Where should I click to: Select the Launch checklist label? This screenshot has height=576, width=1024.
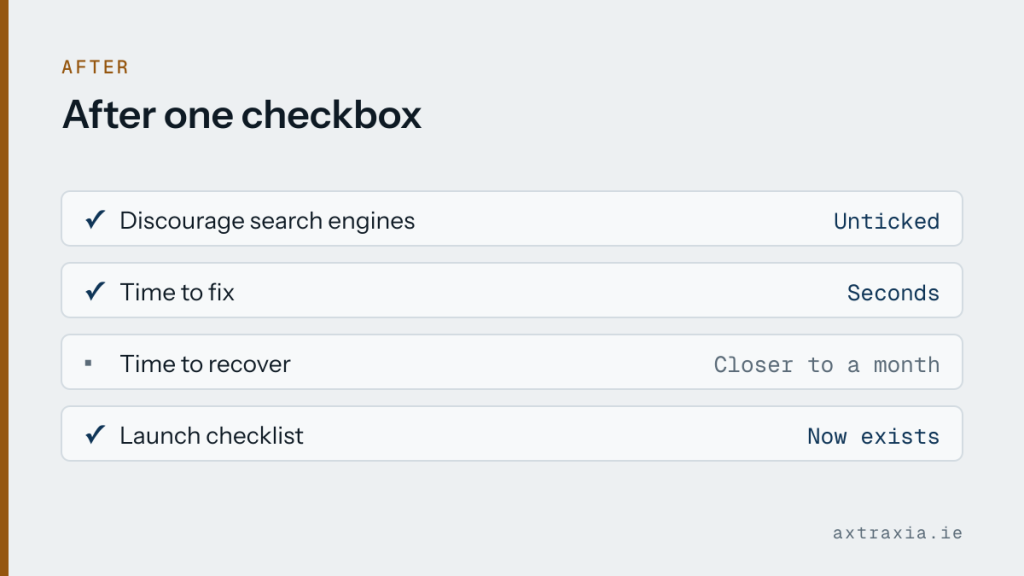[212, 436]
